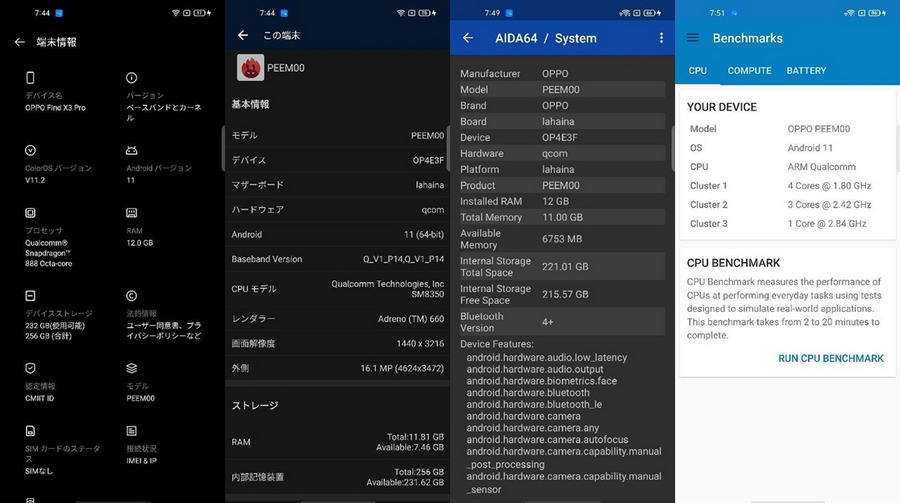The height and width of the screenshot is (503, 900).
Task: Tap the processor chip icon
Action: tap(30, 213)
